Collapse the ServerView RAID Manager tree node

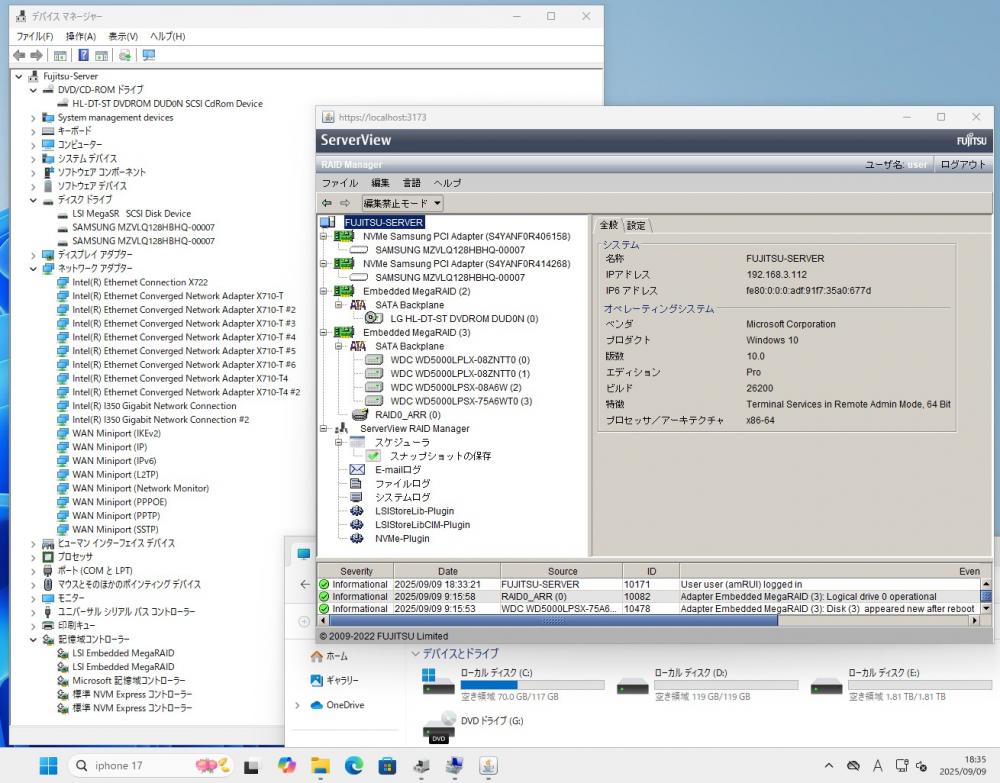click(x=324, y=428)
